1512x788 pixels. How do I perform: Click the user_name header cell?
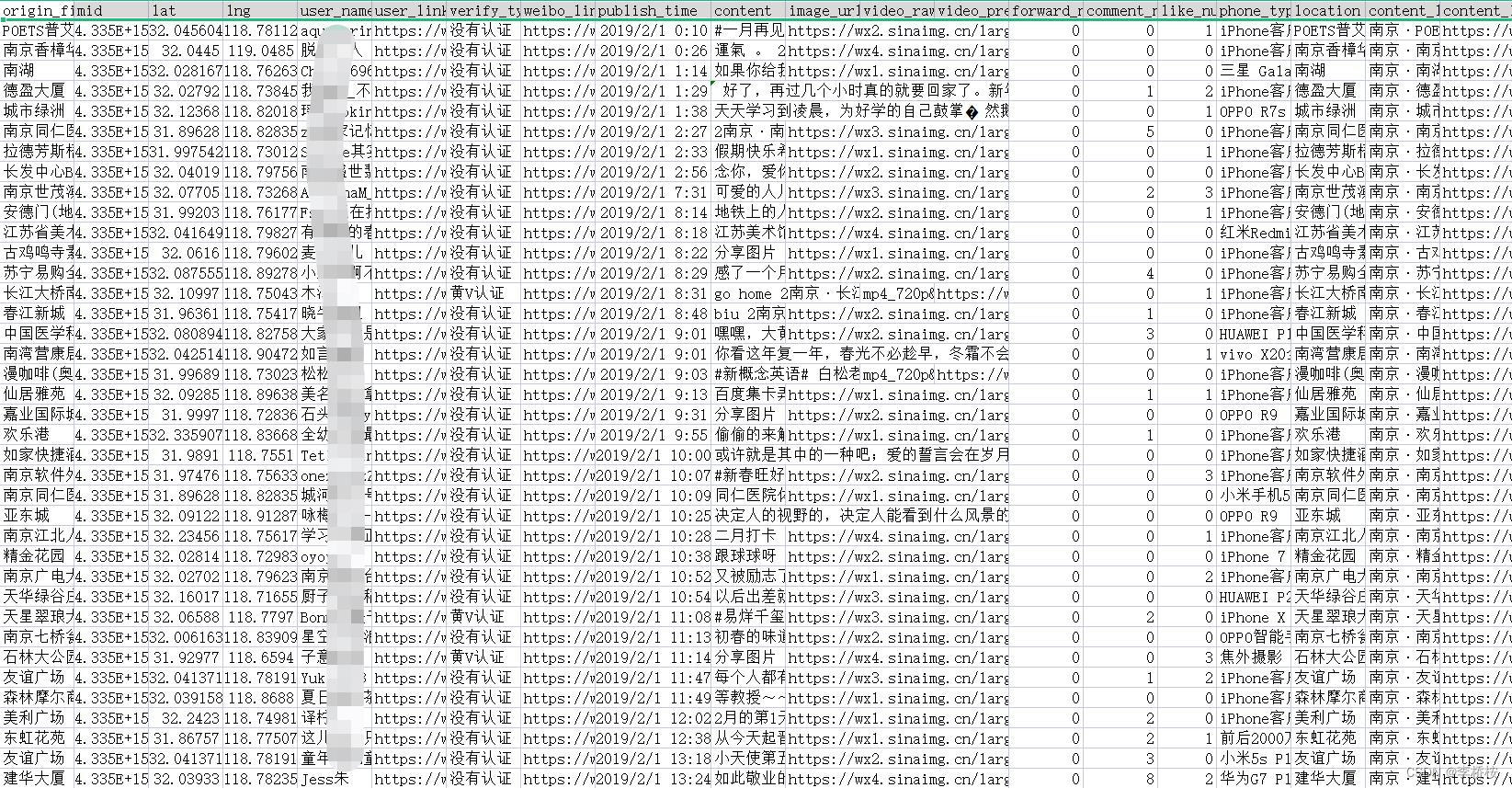pyautogui.click(x=335, y=11)
